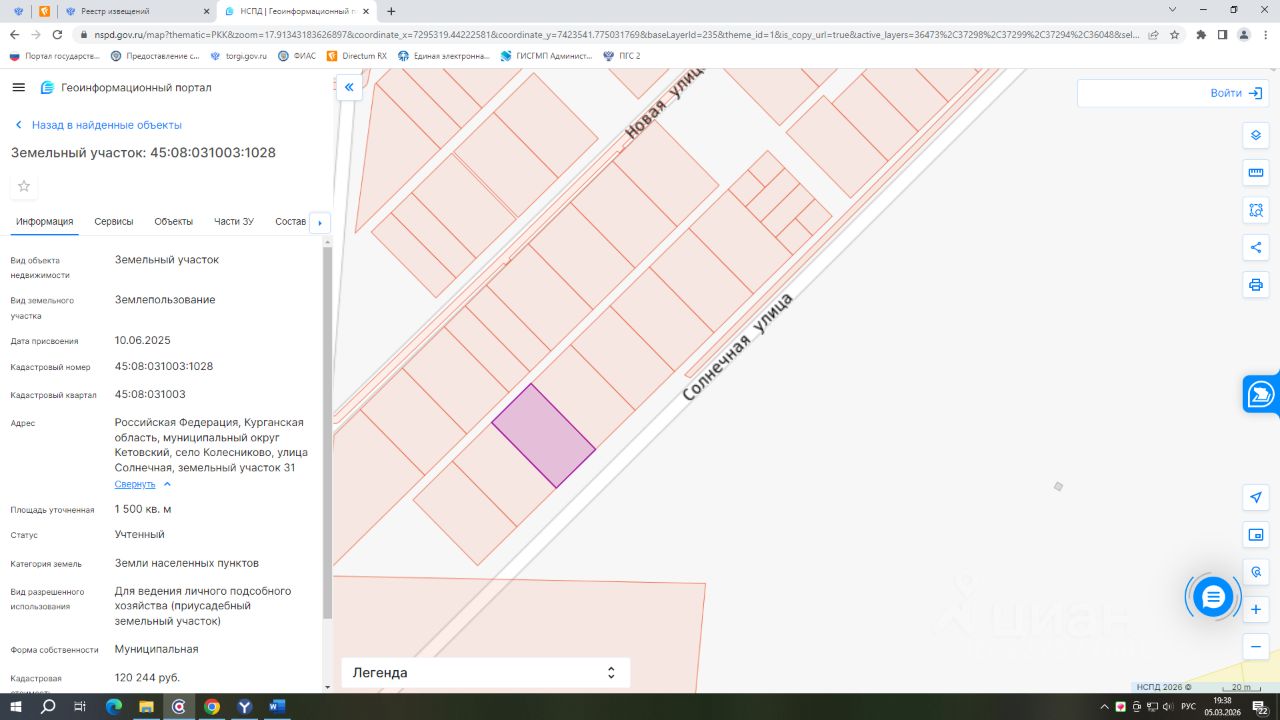Open the 'ФИАС' bookmark

(297, 56)
